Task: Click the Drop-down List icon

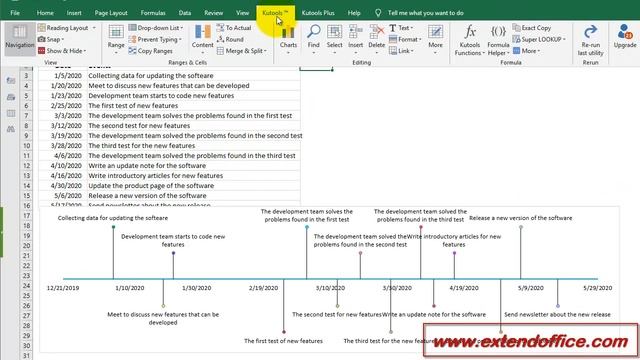Action: 132,28
